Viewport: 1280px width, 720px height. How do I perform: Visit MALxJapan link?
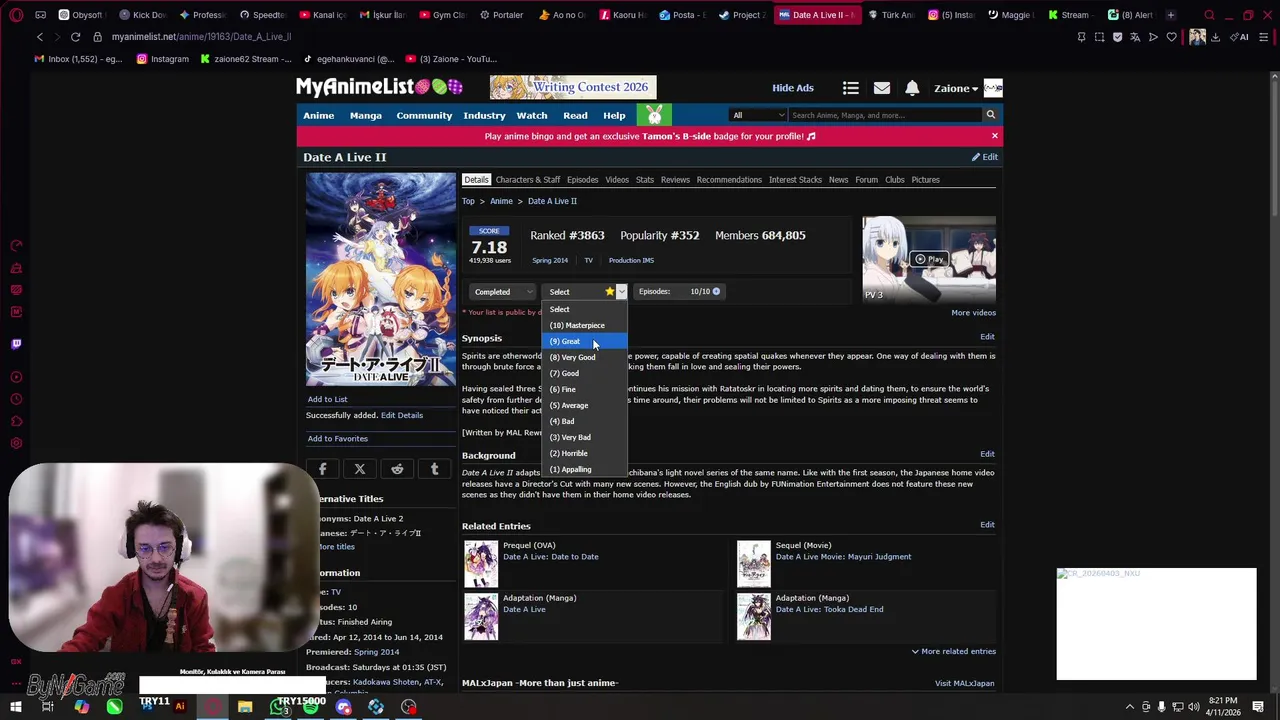tap(965, 683)
